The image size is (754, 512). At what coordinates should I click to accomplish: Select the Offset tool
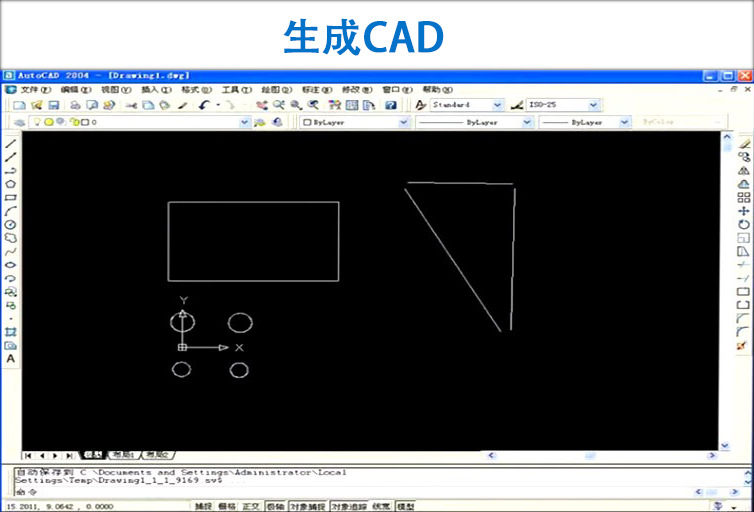pyautogui.click(x=744, y=184)
